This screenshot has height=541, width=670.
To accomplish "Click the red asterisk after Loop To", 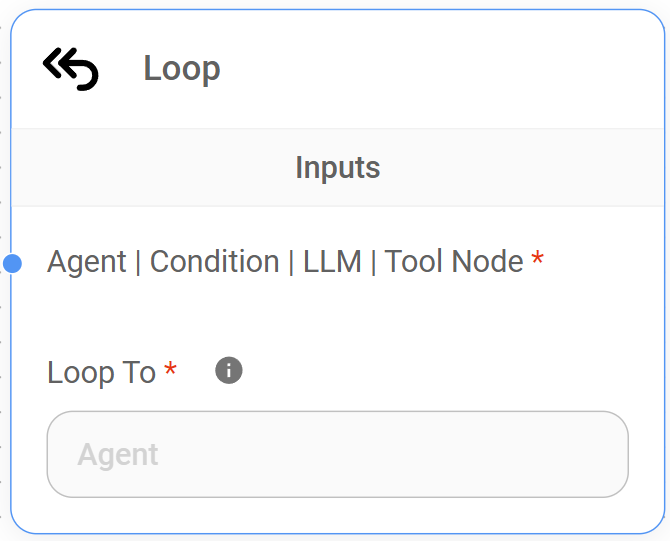I will (x=170, y=371).
